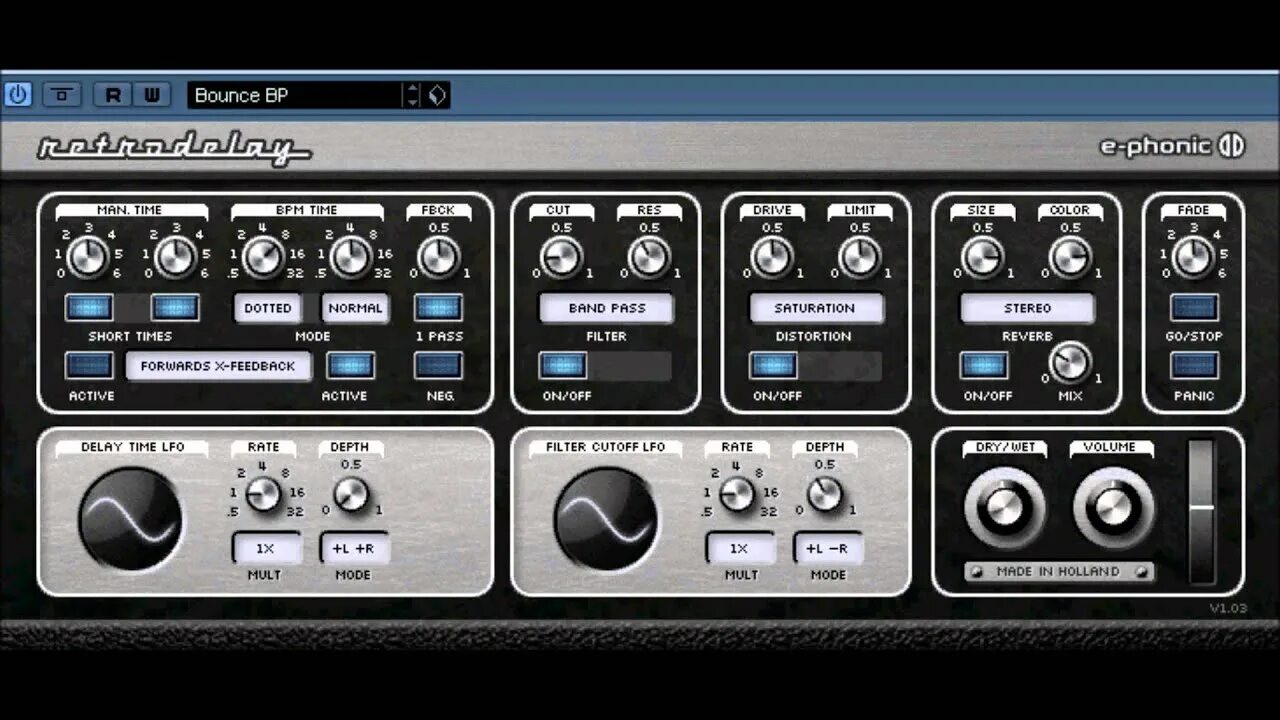The height and width of the screenshot is (720, 1280).
Task: Click the retrodelay logo
Action: tap(174, 149)
